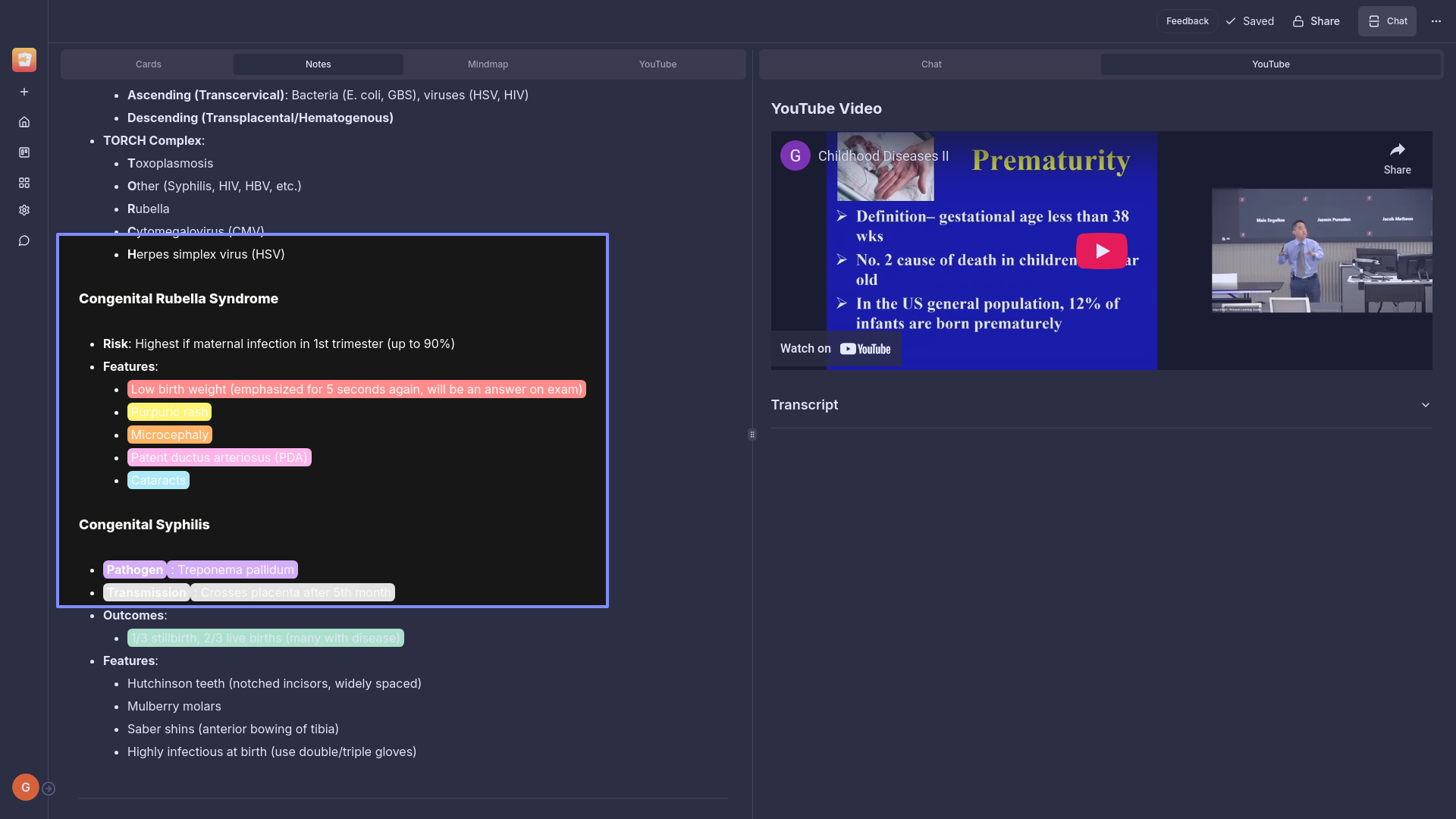The height and width of the screenshot is (819, 1456).
Task: Click the plus icon in the sidebar
Action: pyautogui.click(x=24, y=92)
